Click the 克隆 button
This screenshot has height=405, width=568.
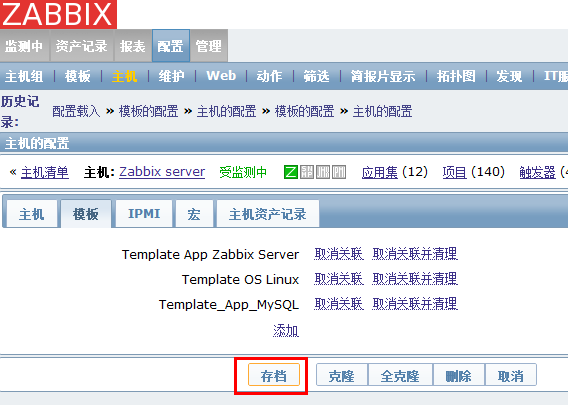(342, 375)
